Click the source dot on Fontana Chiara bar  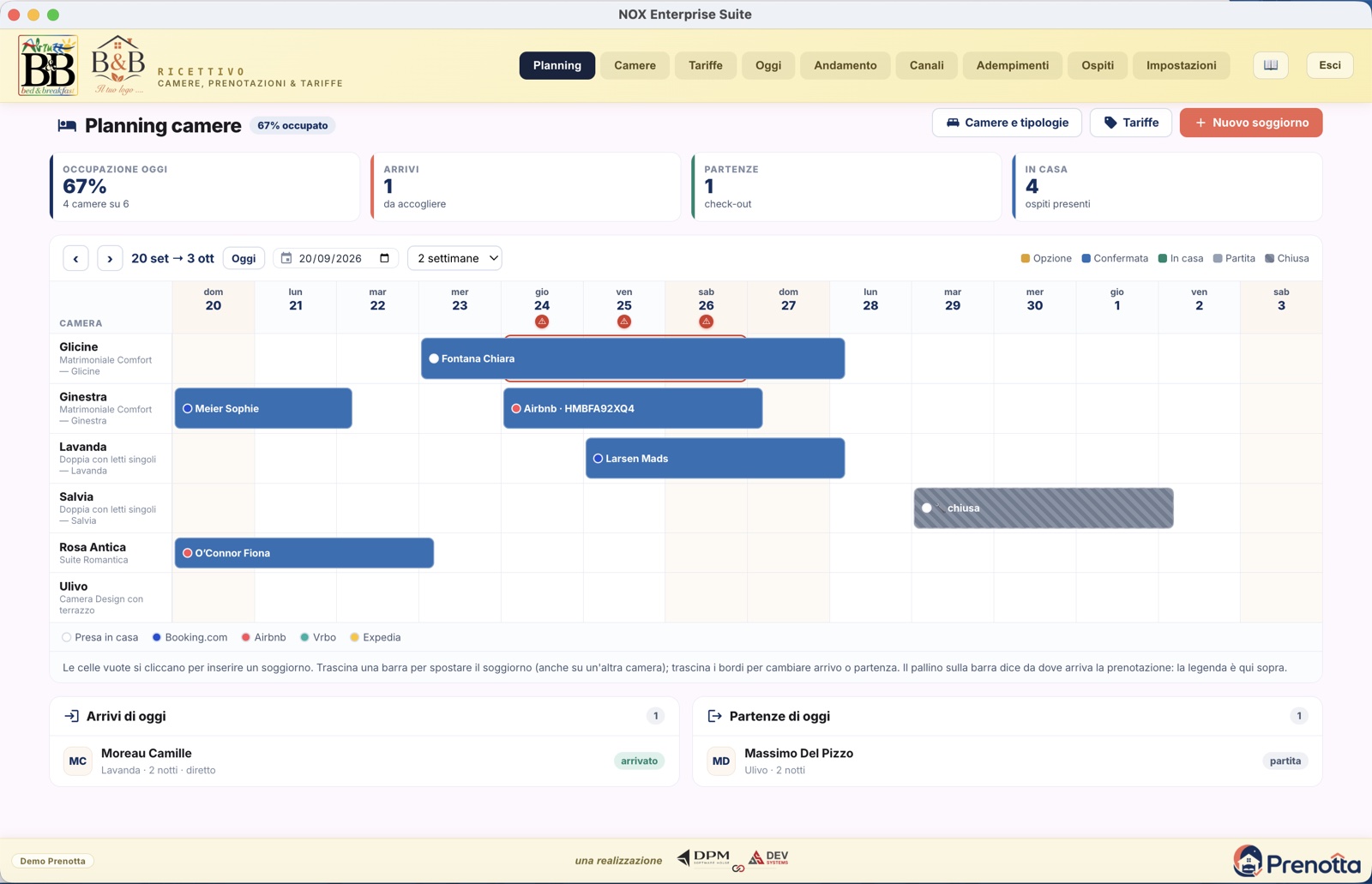click(x=434, y=358)
